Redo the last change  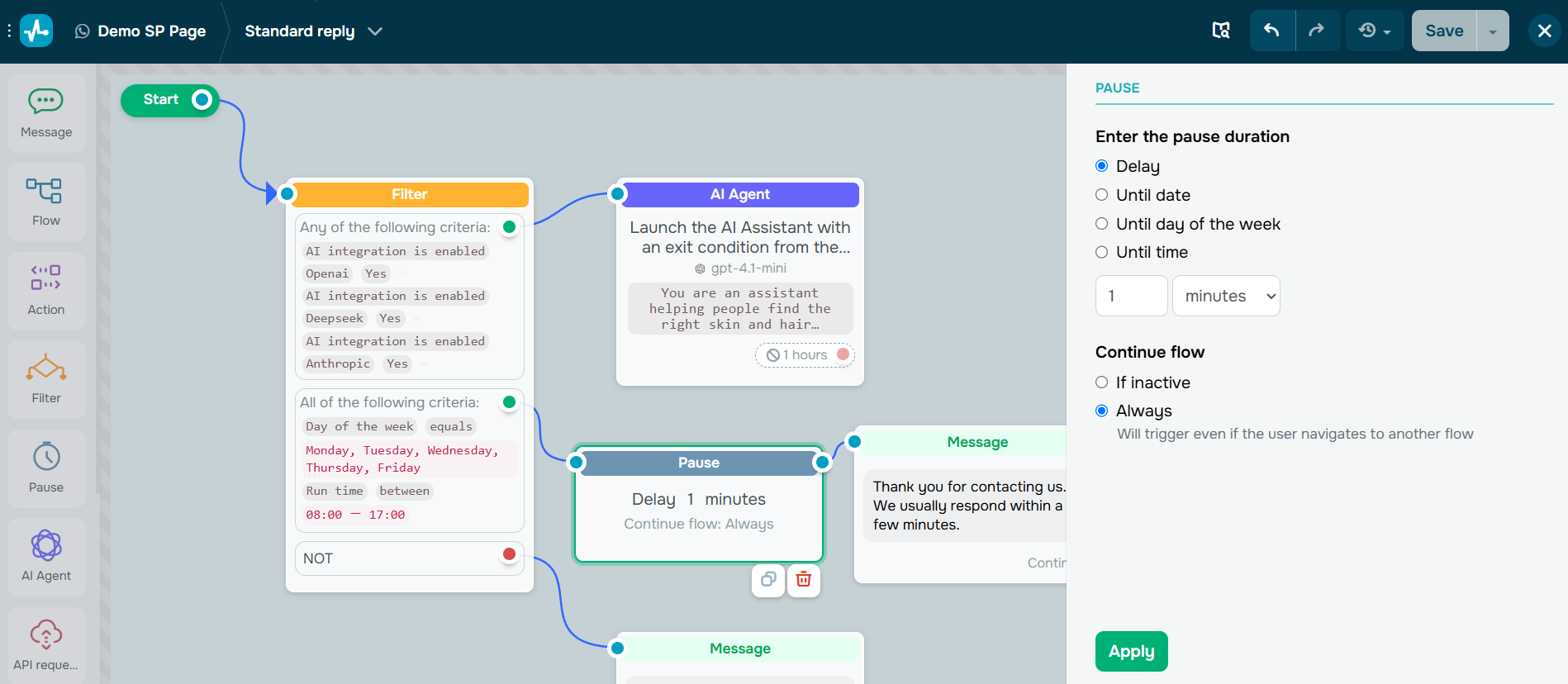pos(1317,31)
